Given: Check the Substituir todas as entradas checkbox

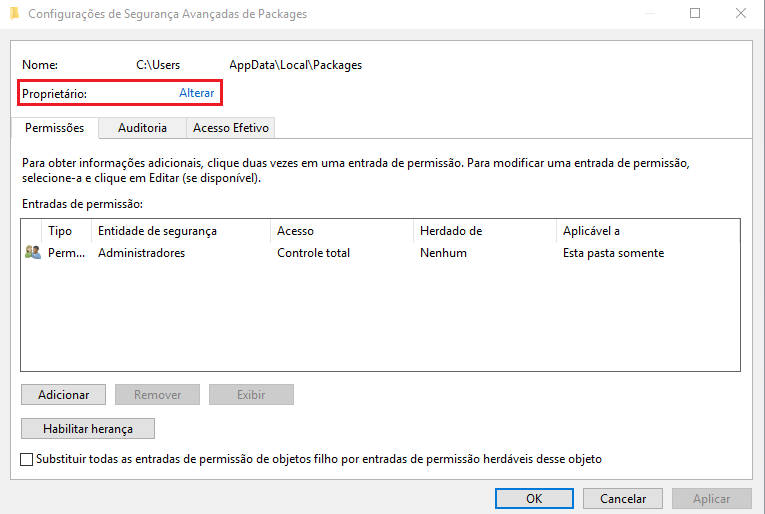Looking at the screenshot, I should click(27, 459).
